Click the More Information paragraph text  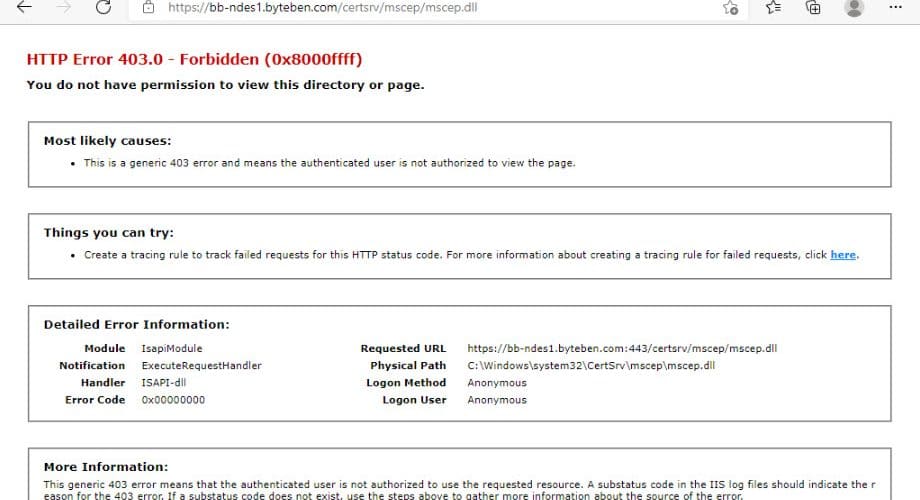click(x=459, y=489)
